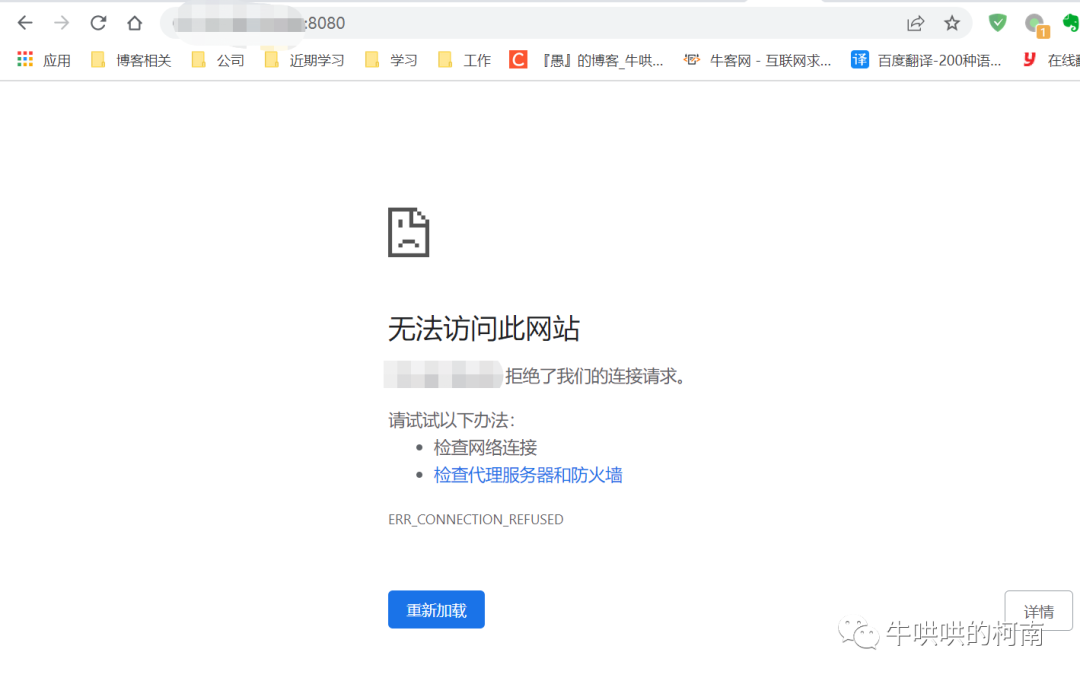Open the 应用 apps grid shortcut
The width and height of the screenshot is (1080, 681).
(x=44, y=60)
